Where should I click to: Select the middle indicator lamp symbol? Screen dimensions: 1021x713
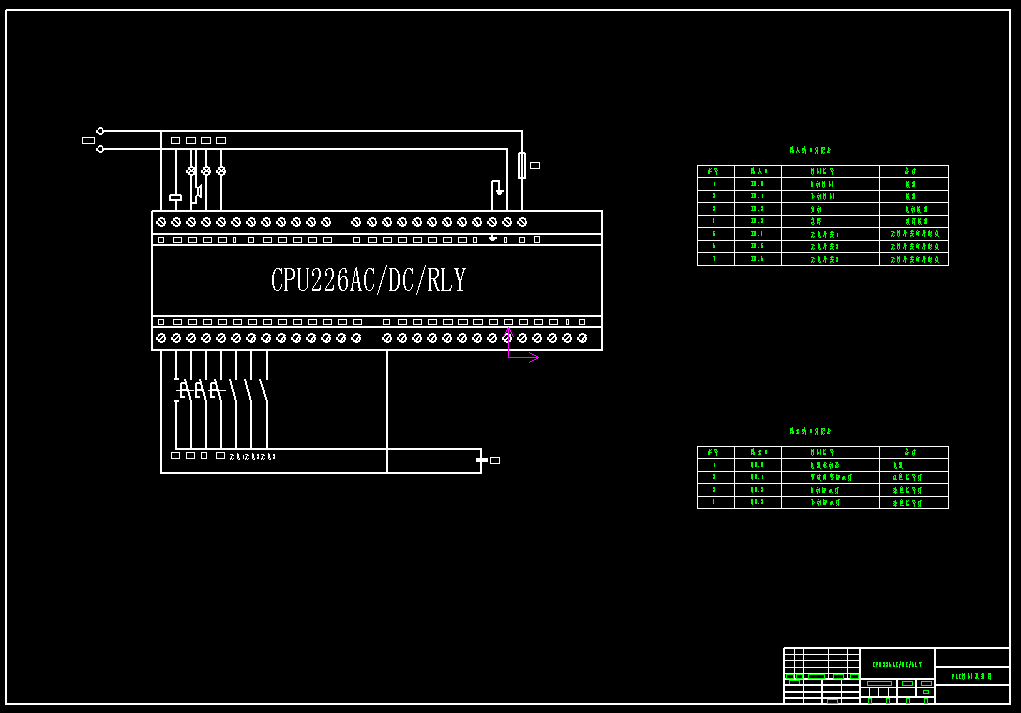pos(206,171)
